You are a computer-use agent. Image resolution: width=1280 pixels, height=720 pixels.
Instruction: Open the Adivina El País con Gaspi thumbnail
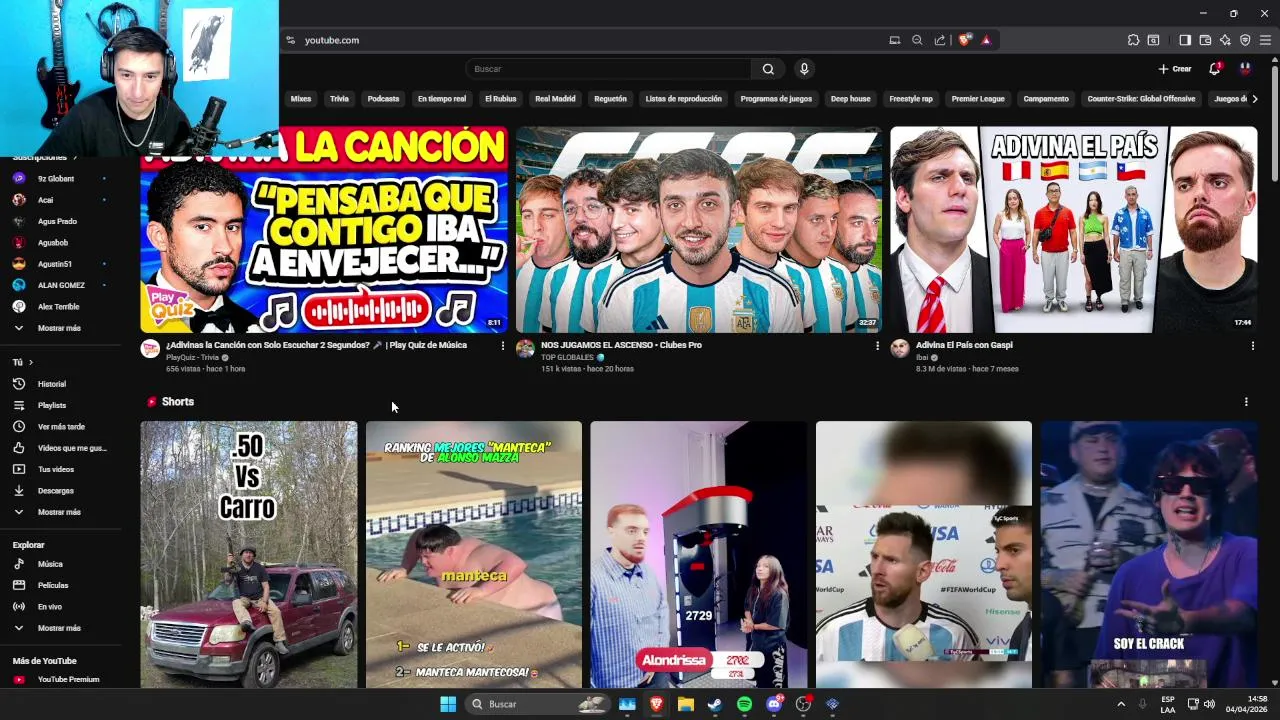tap(1074, 229)
